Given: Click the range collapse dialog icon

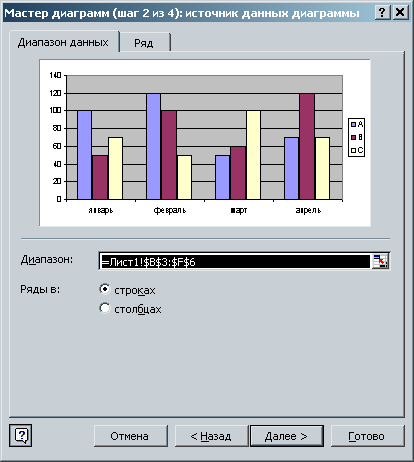Looking at the screenshot, I should point(380,261).
